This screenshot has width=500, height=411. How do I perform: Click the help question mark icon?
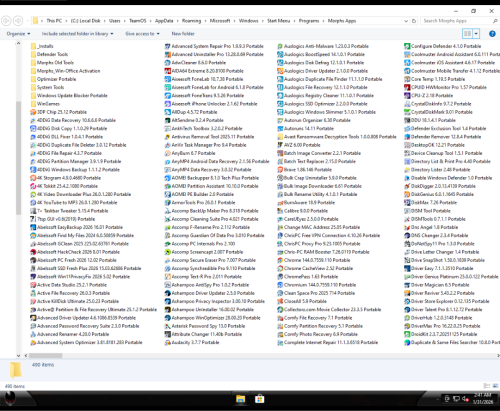pyautogui.click(x=492, y=34)
